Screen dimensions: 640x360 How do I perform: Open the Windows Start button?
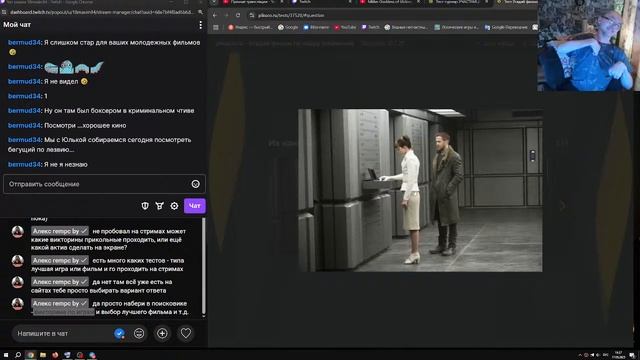[6, 355]
